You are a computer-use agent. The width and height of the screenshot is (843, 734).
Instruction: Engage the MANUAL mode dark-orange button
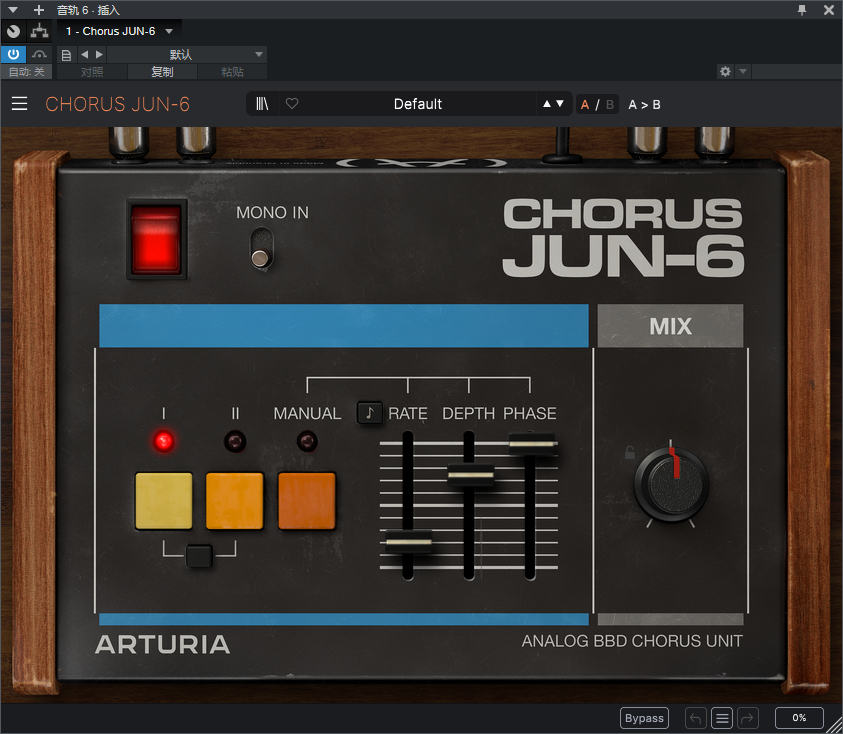coord(306,501)
